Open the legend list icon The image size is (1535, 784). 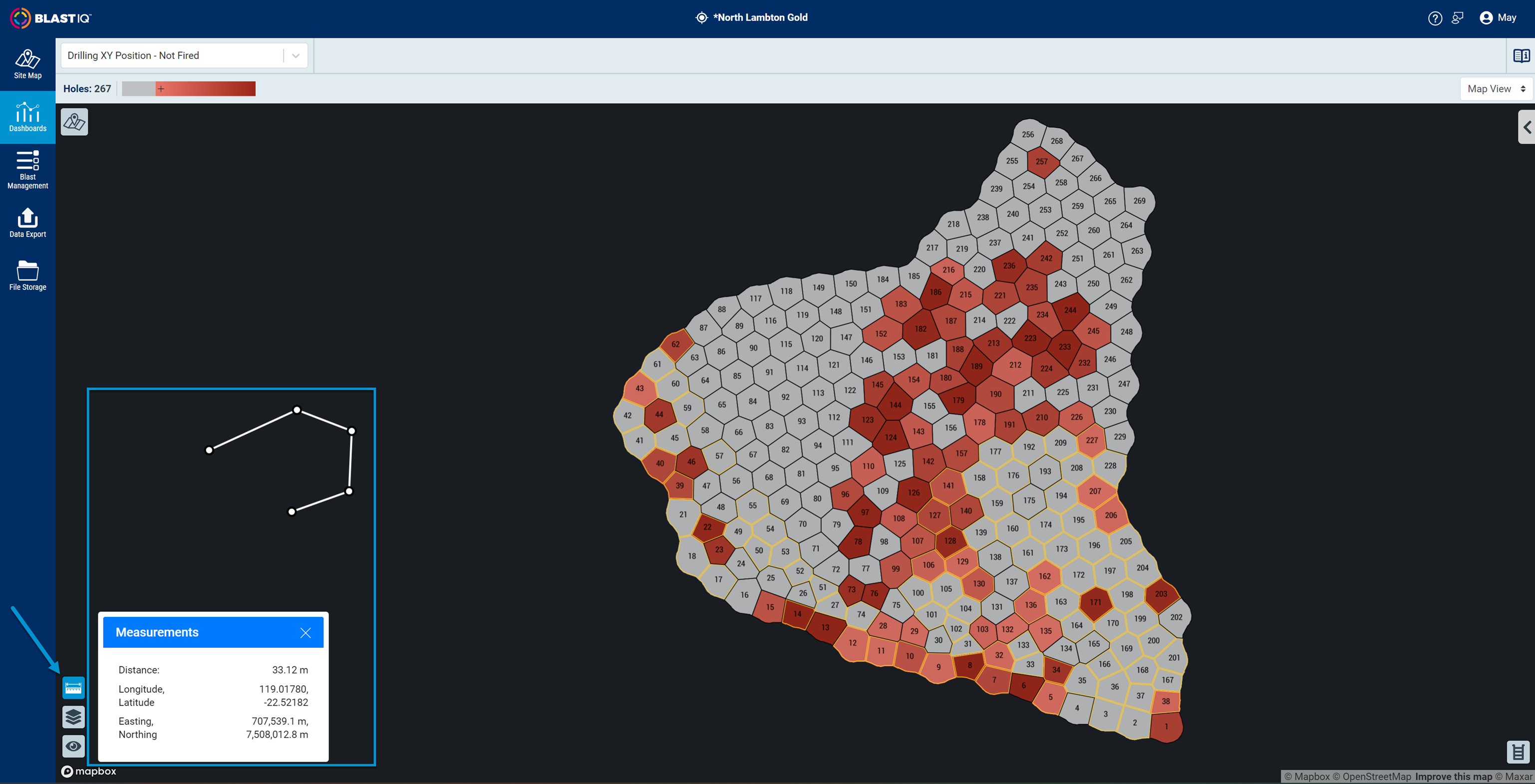pyautogui.click(x=1519, y=752)
